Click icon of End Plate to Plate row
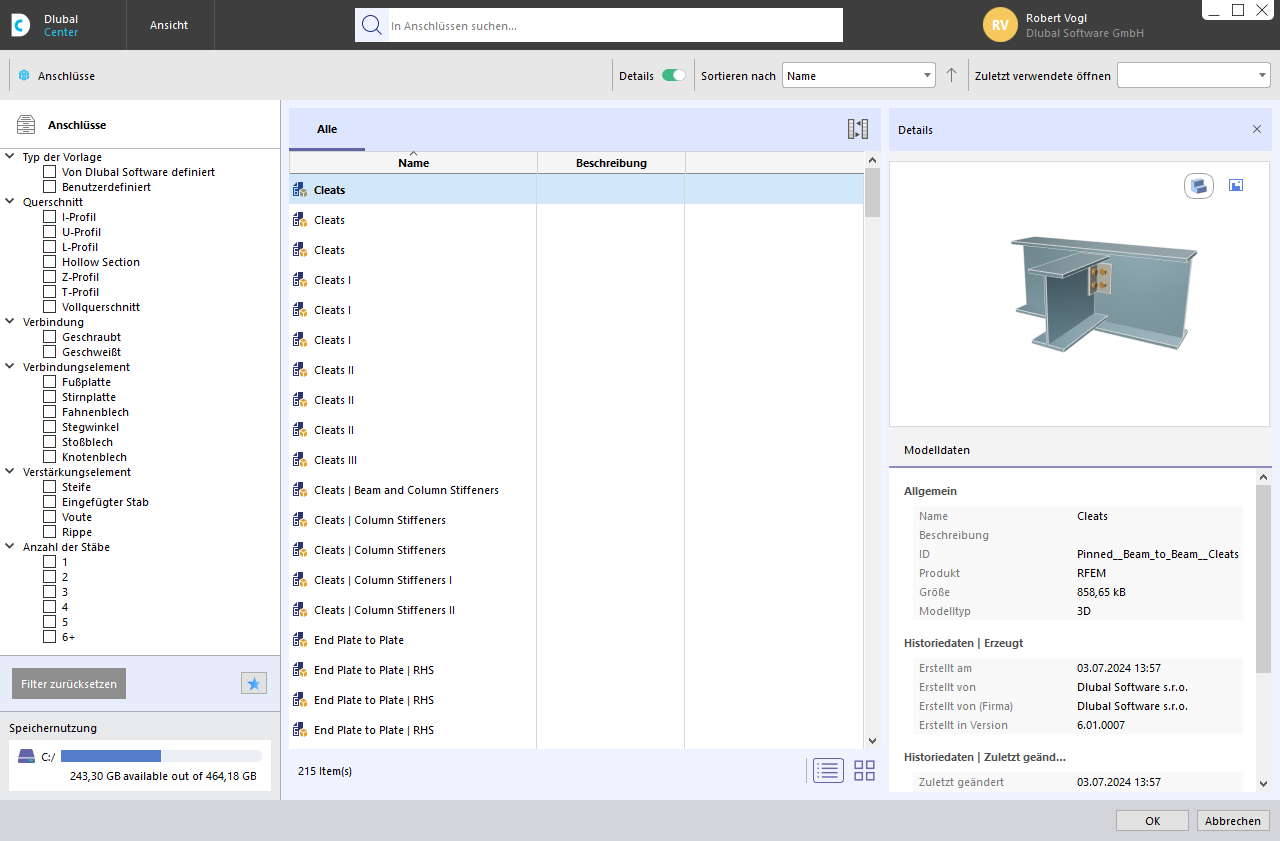Image resolution: width=1280 pixels, height=841 pixels. (x=299, y=640)
